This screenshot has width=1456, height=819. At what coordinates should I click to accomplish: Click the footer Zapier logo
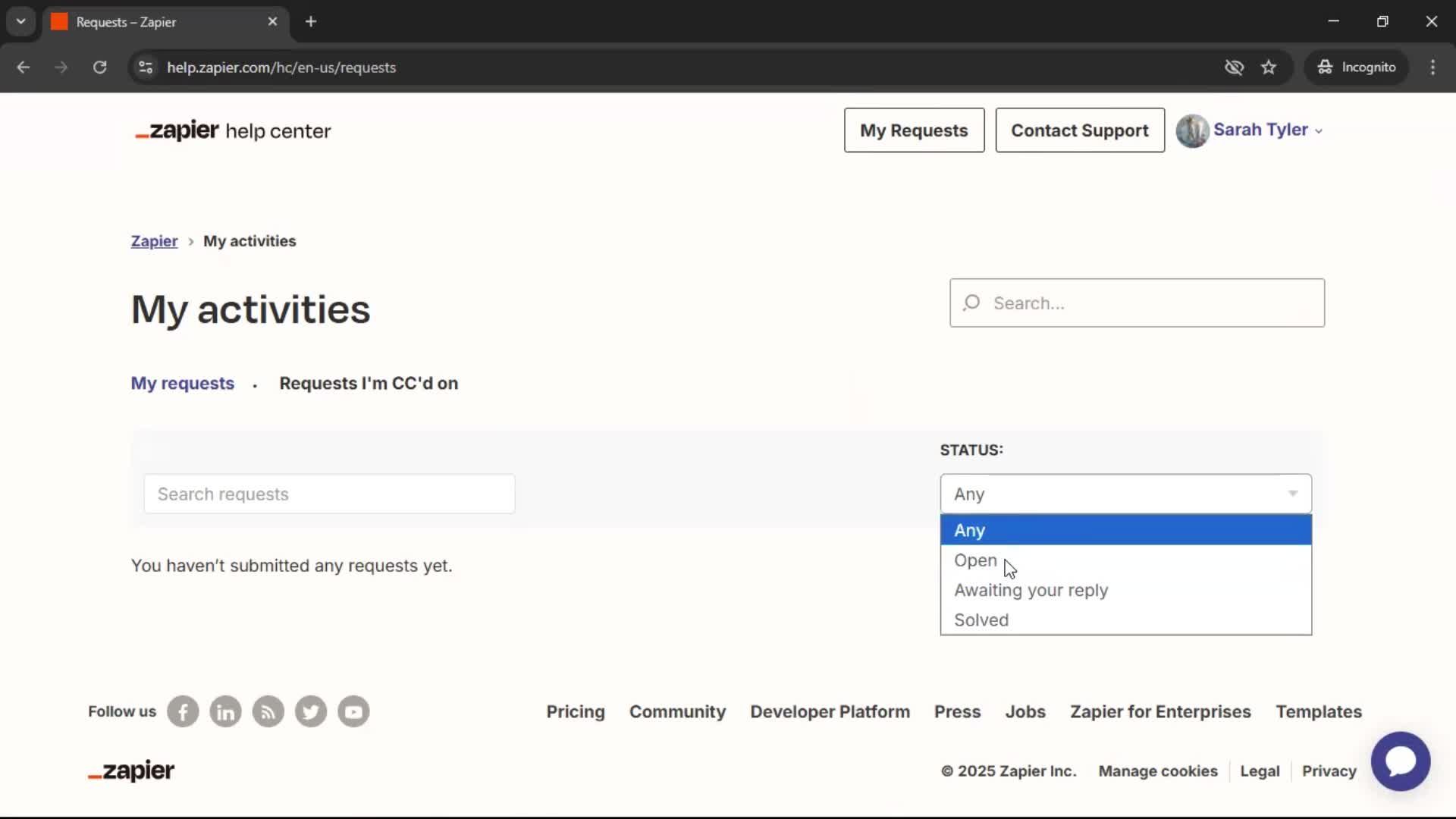[x=131, y=770]
